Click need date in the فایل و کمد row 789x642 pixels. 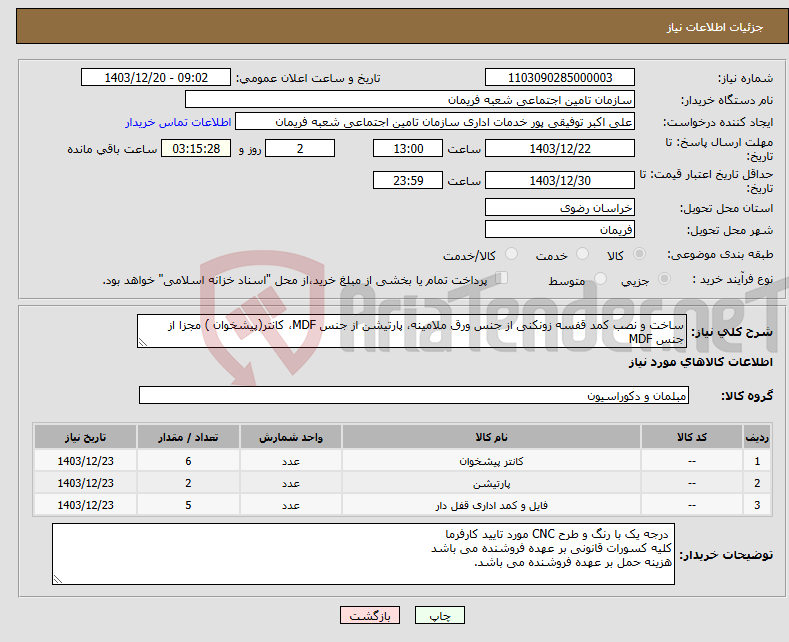tap(86, 505)
